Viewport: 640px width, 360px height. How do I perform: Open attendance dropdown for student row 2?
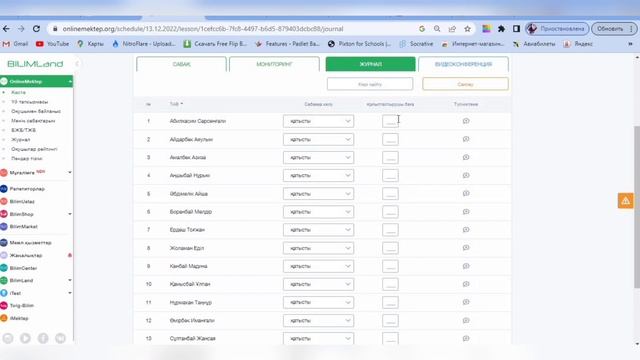[x=318, y=139]
